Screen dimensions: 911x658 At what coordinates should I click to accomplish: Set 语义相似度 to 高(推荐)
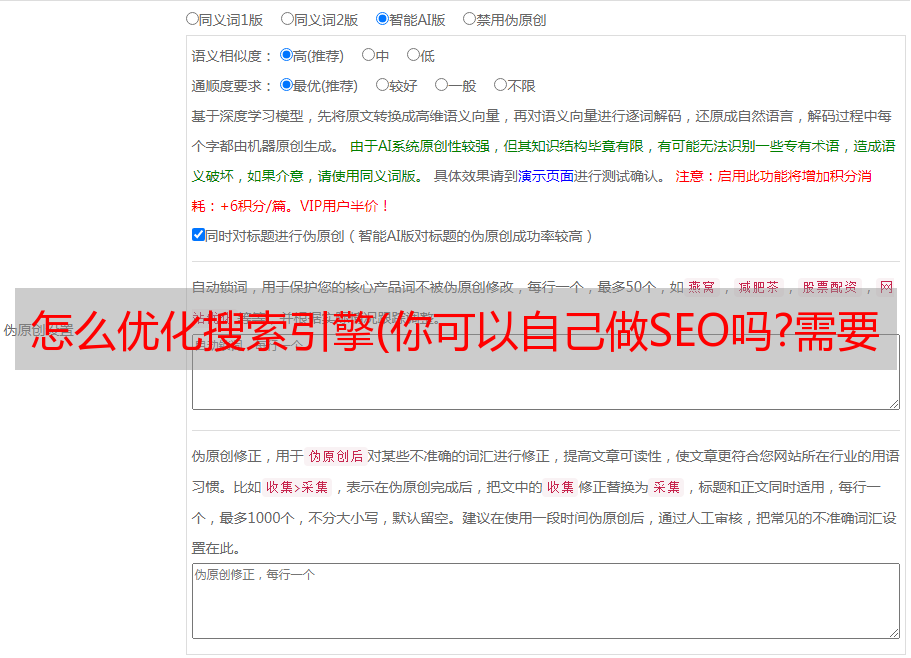coord(286,55)
